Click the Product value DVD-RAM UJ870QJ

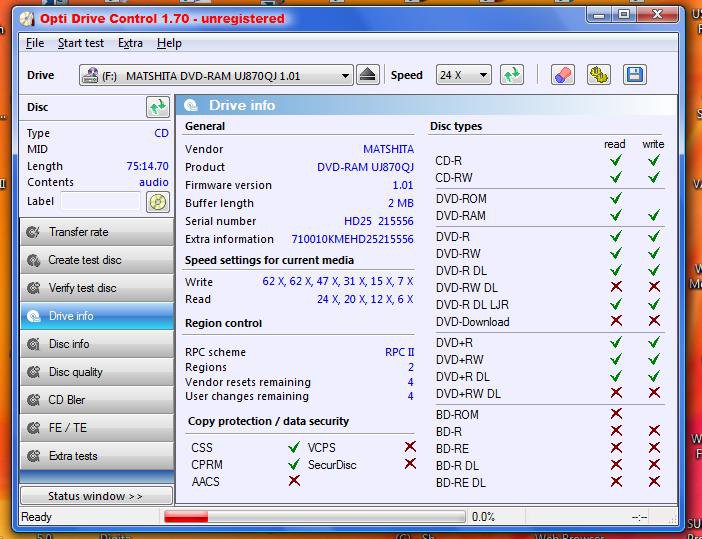coord(365,167)
